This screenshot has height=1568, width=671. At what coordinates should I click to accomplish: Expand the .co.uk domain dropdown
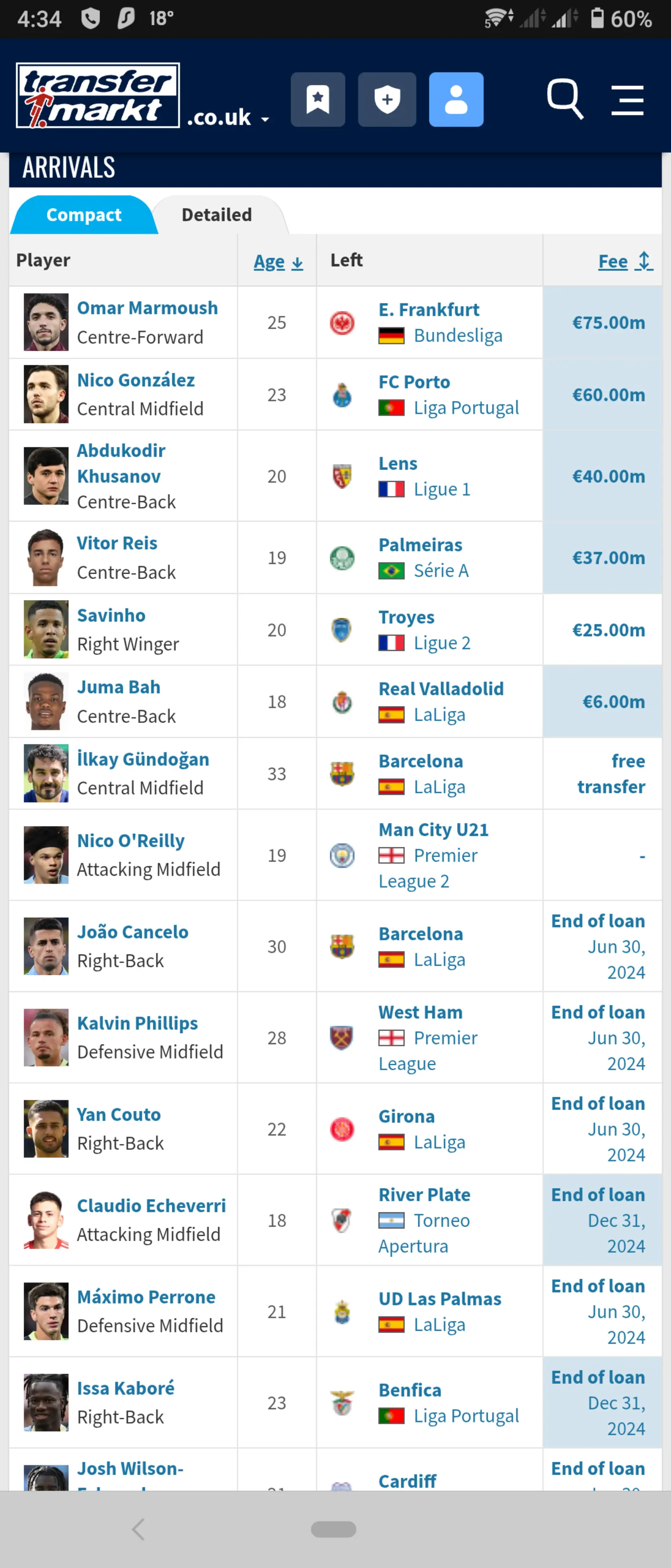[x=228, y=117]
